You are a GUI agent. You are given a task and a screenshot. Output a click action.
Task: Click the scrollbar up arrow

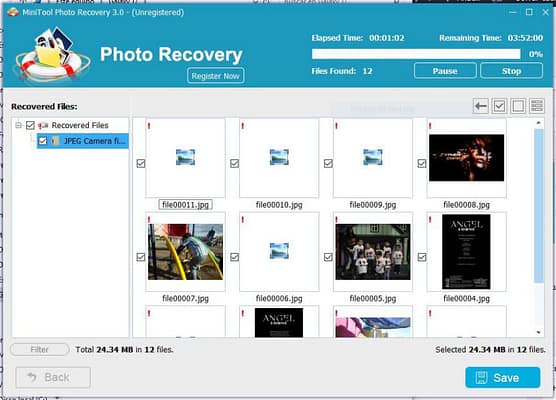pyautogui.click(x=539, y=123)
